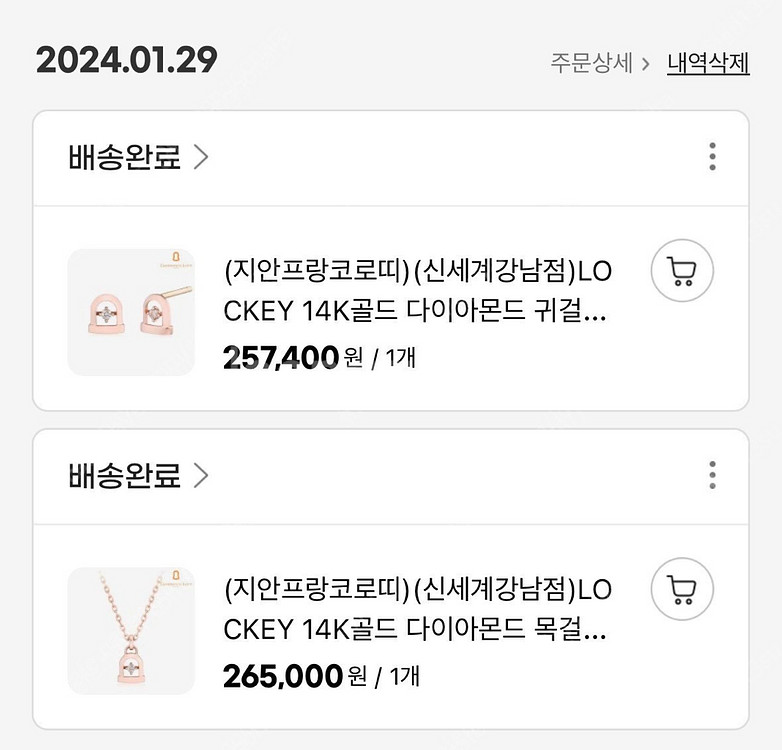
Task: Add the LOCKEY necklace to cart
Action: click(682, 591)
